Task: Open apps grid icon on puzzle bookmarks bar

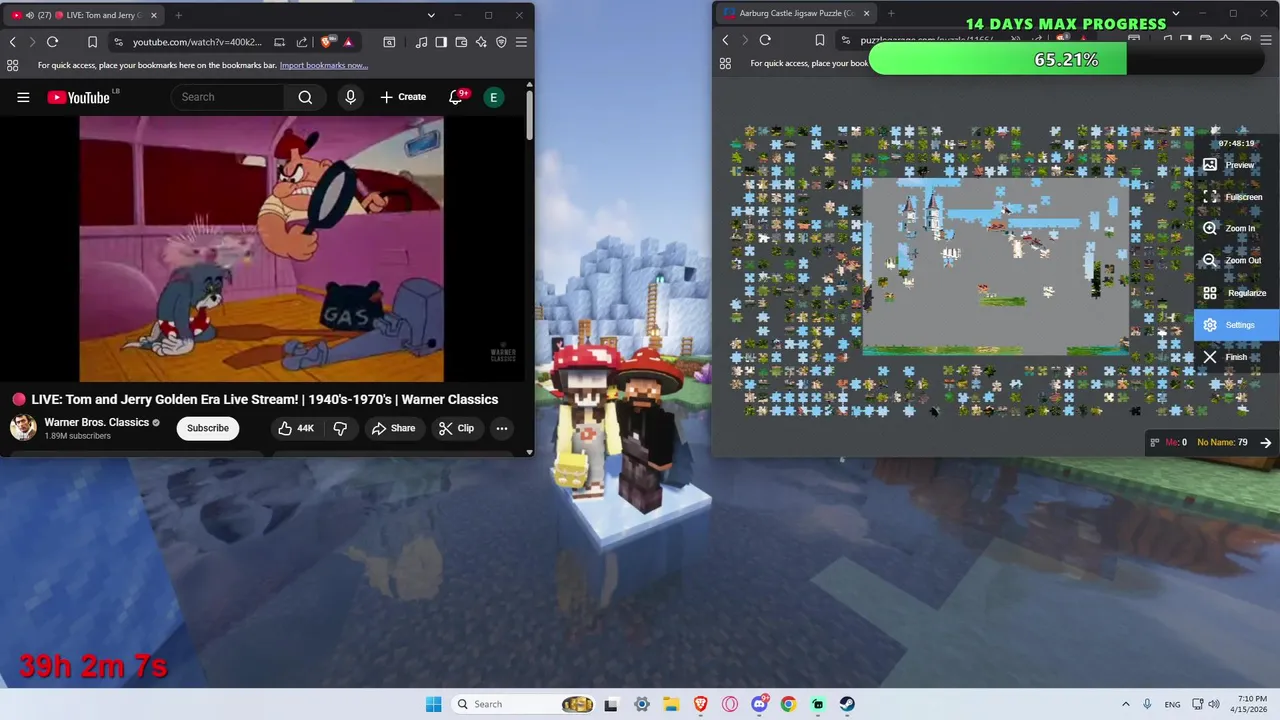Action: point(725,63)
